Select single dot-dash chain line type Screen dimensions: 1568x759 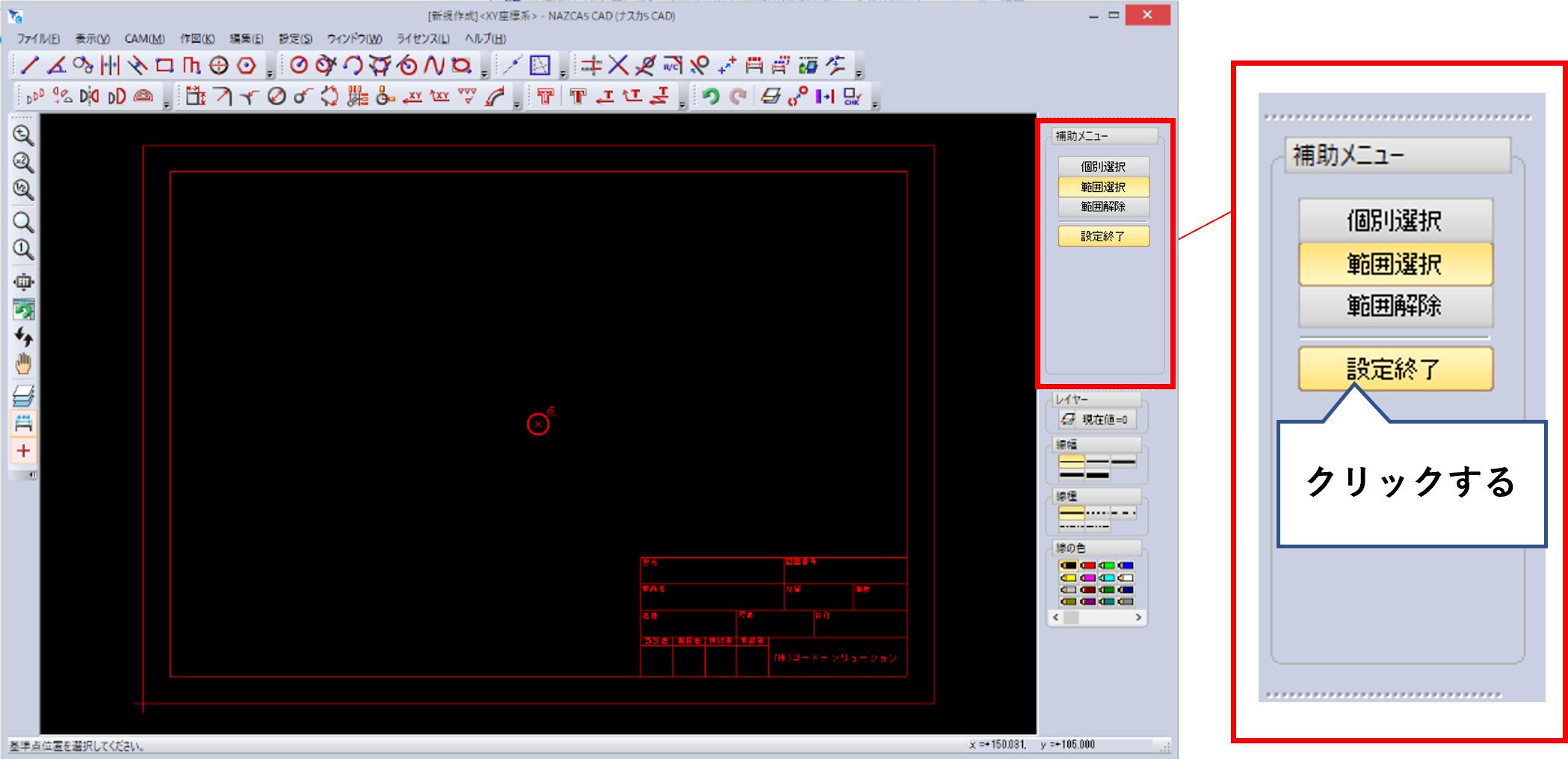pos(1071,526)
